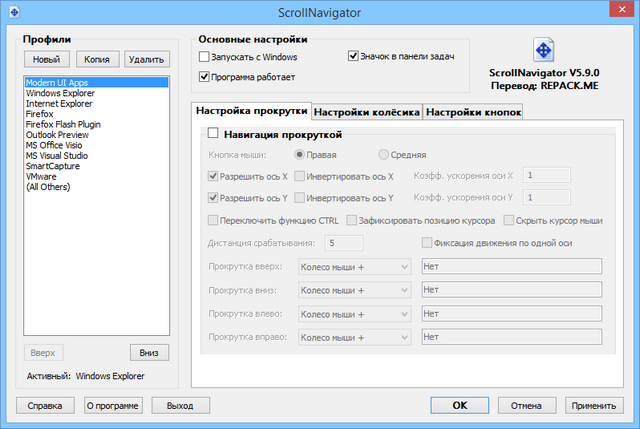Click the Прокрутка вверх key field showing Нет
This screenshot has height=429, width=640.
point(511,266)
